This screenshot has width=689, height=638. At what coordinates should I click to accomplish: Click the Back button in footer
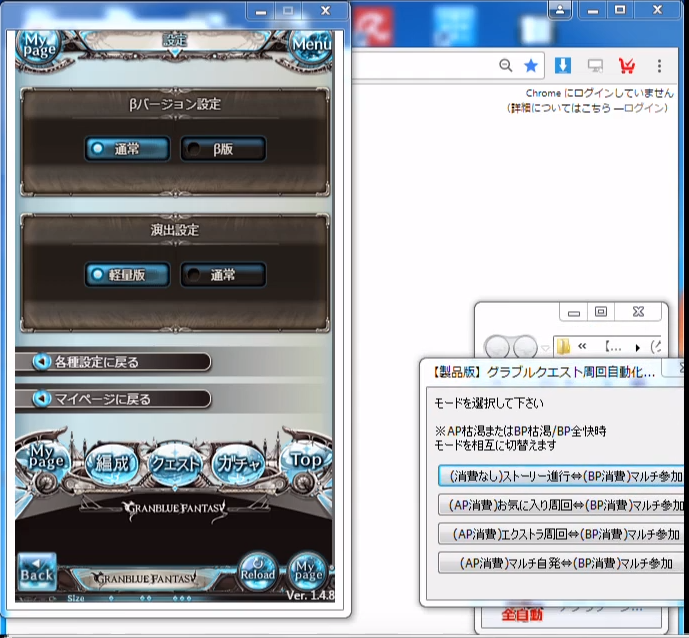[37, 571]
